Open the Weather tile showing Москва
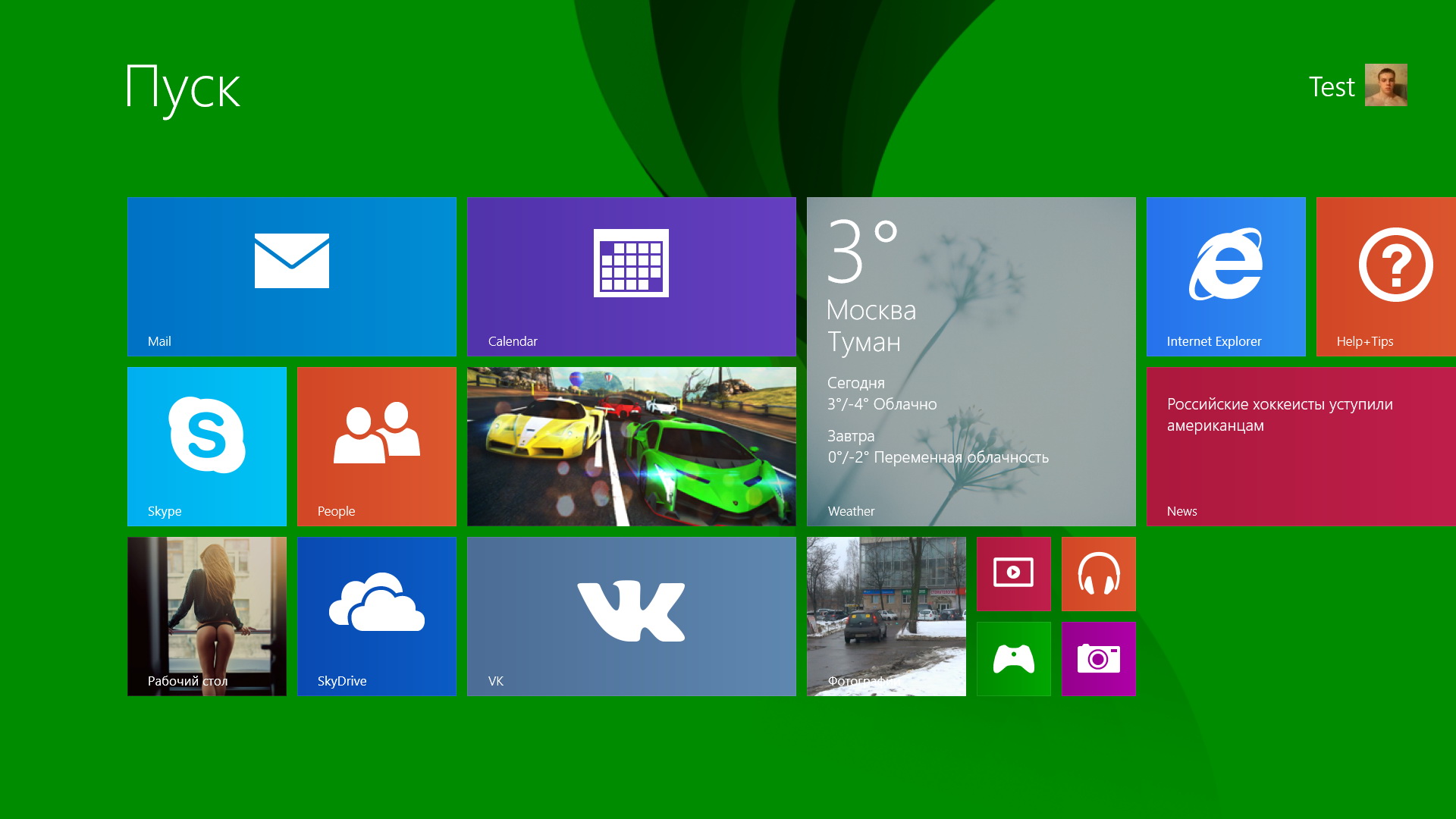This screenshot has width=1456, height=819. tap(971, 362)
